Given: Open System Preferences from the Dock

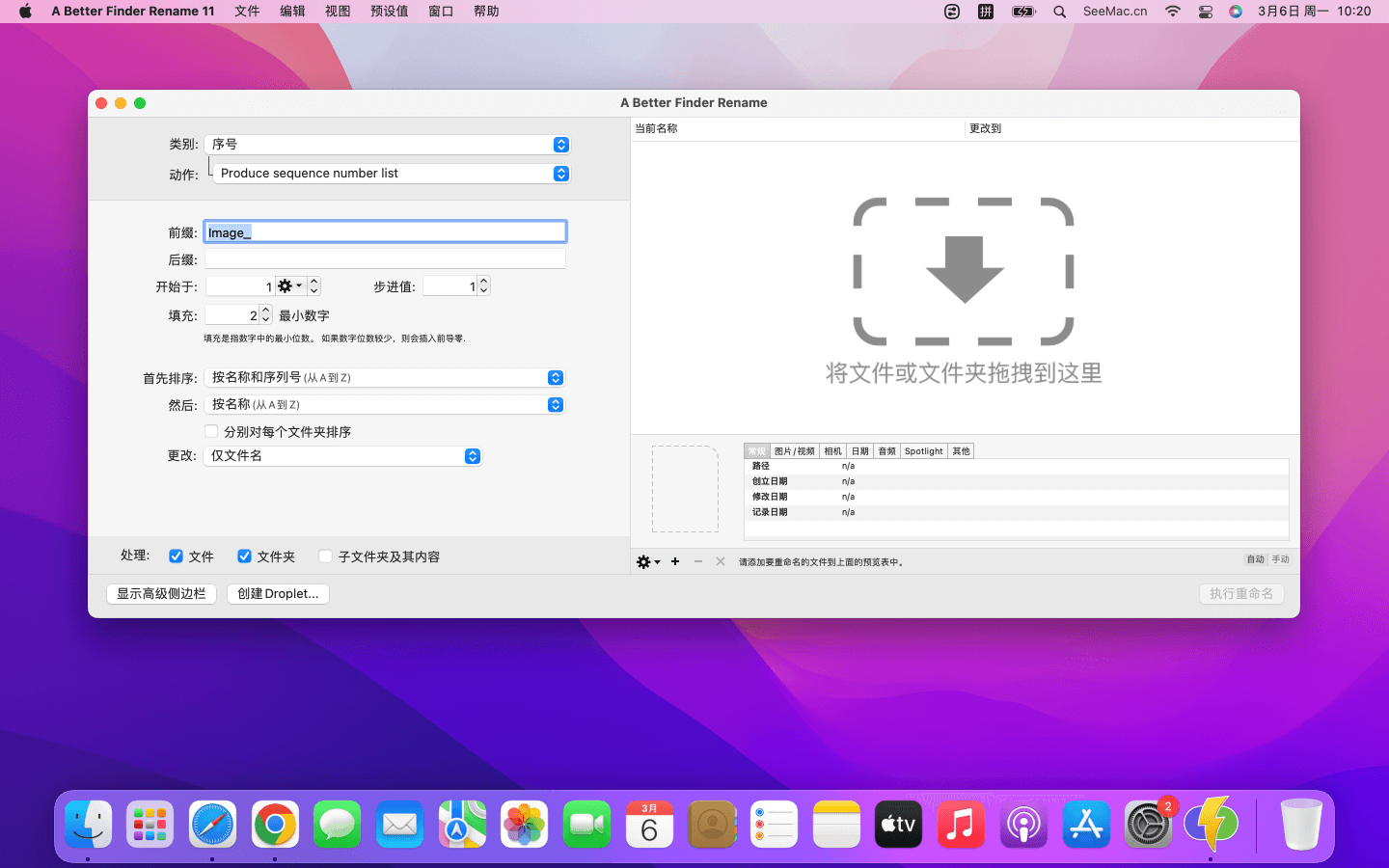Looking at the screenshot, I should [1148, 825].
